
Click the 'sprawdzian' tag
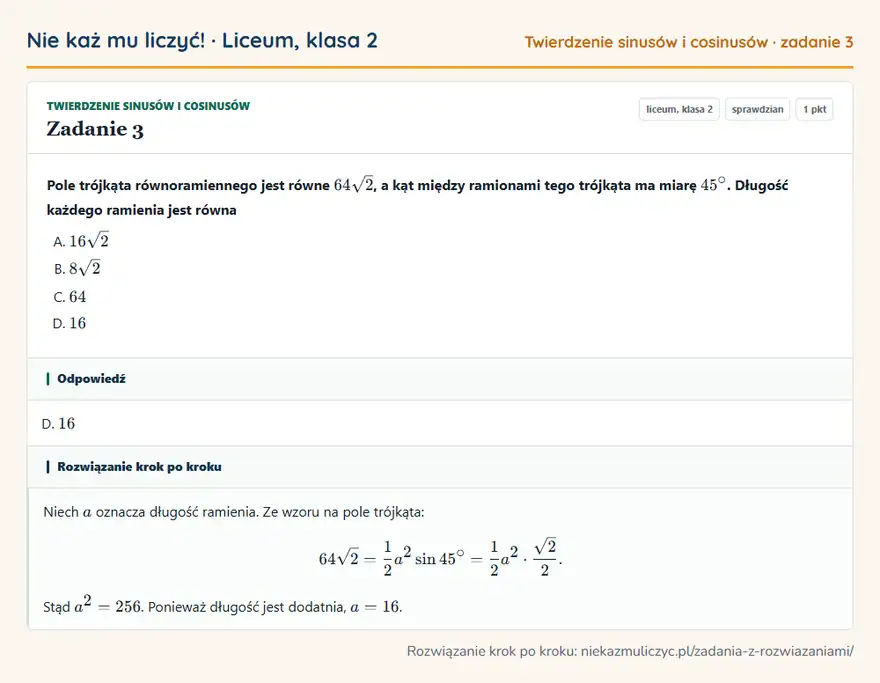(757, 109)
